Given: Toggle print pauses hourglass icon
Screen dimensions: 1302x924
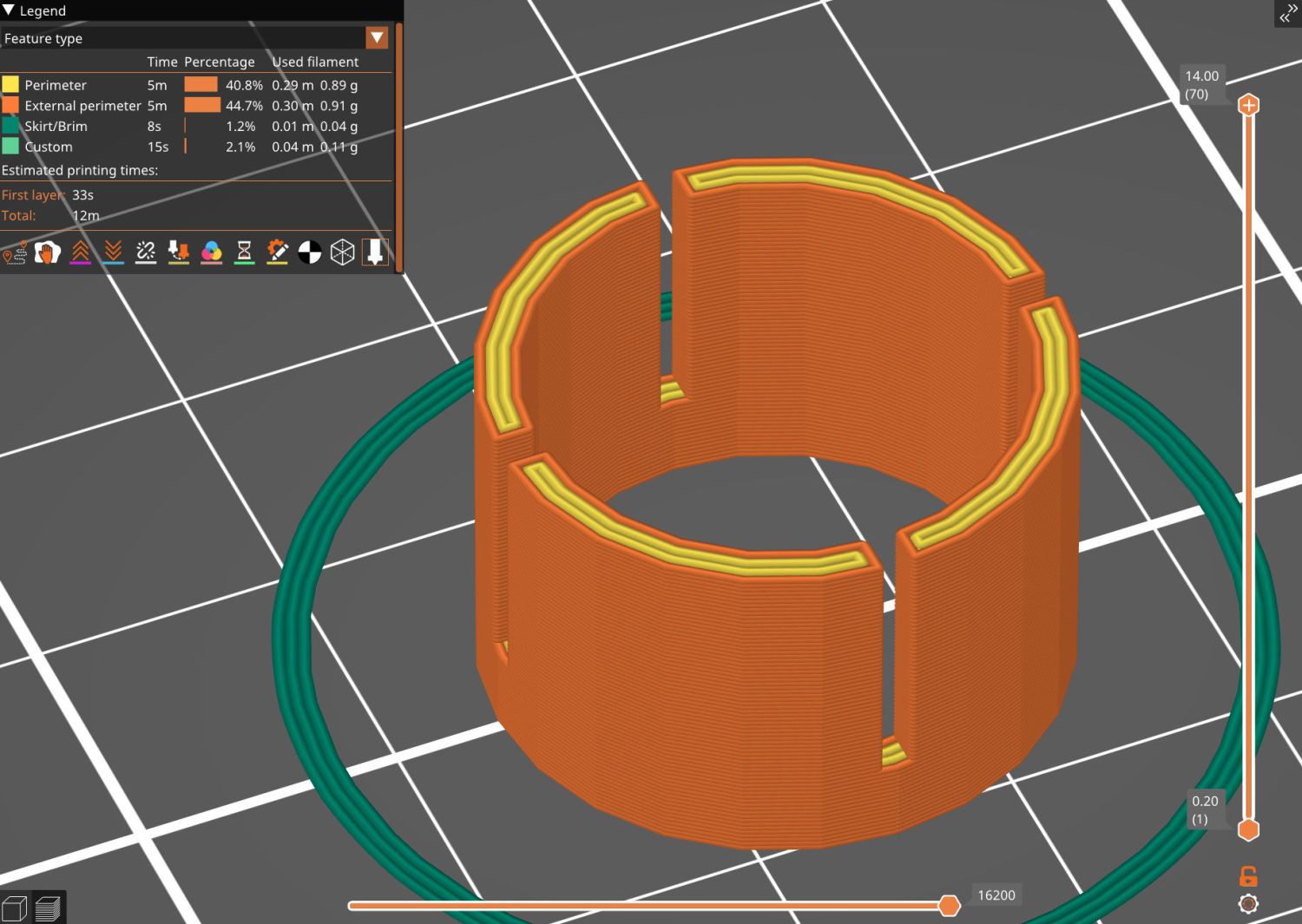Looking at the screenshot, I should click(245, 252).
